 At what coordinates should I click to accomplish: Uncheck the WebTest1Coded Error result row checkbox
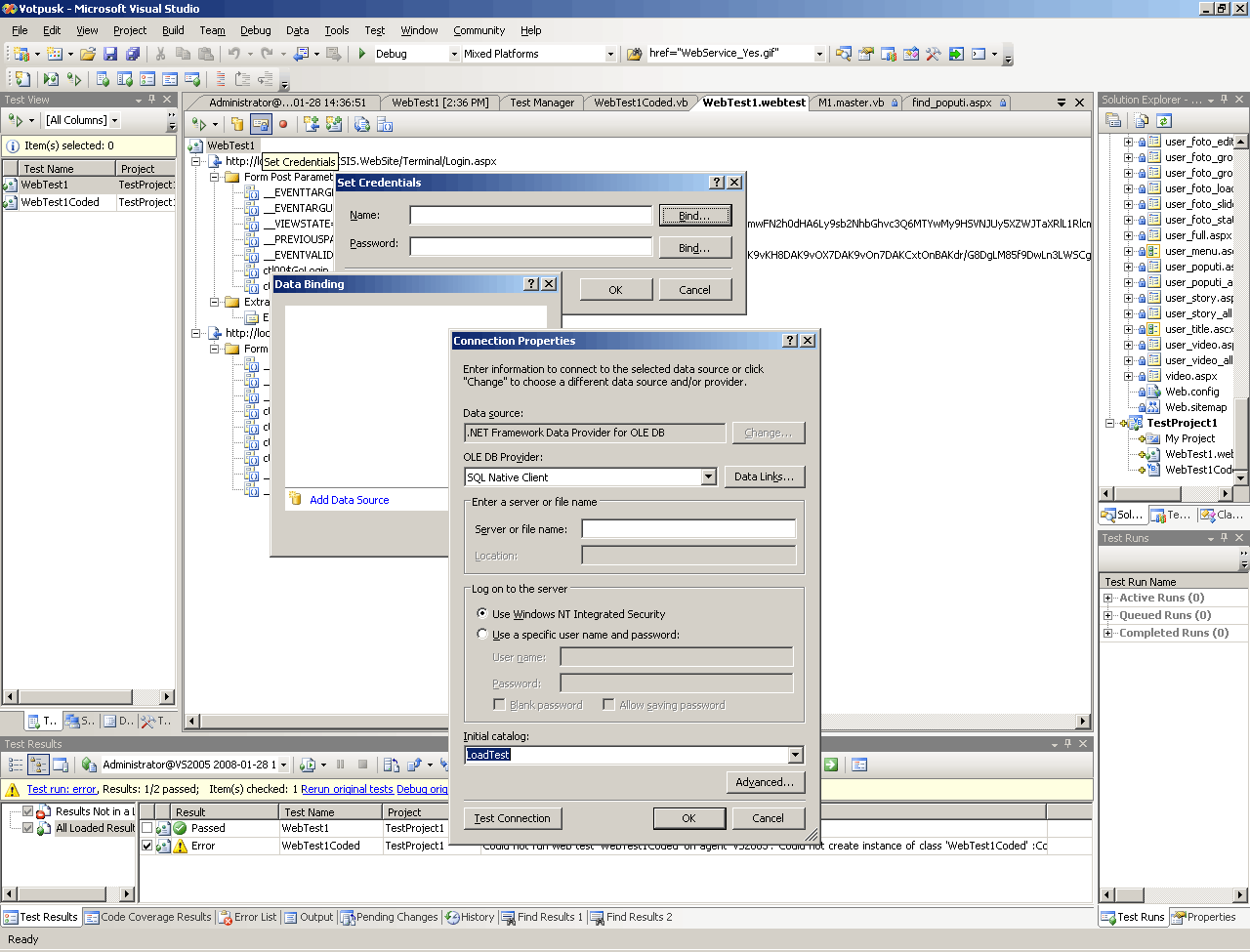(147, 846)
